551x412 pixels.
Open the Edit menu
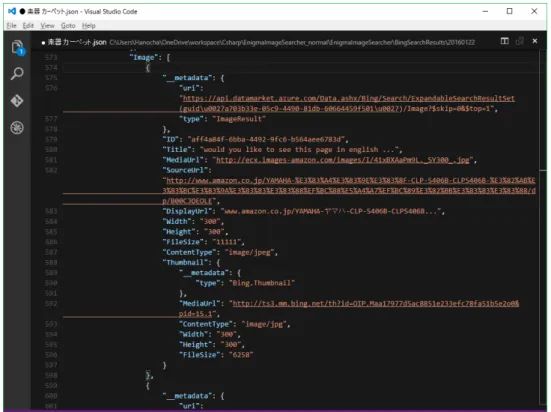28,26
